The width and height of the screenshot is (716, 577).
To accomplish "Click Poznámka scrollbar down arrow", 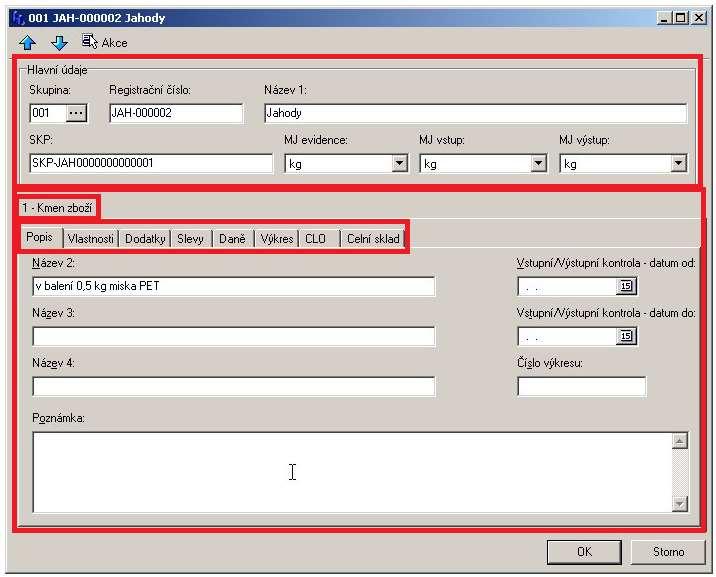I will [x=680, y=504].
